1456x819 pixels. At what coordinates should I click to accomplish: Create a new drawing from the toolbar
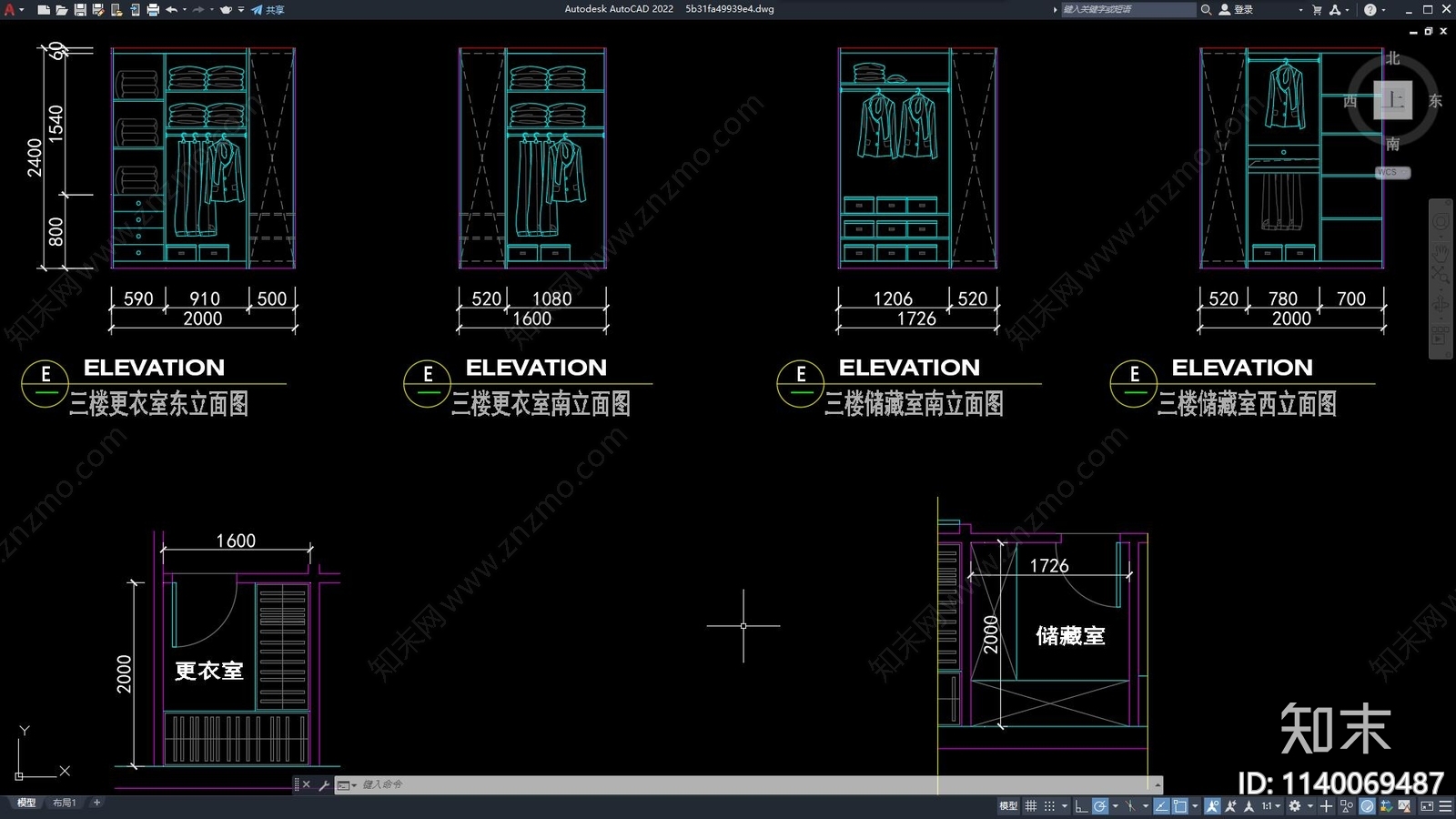pyautogui.click(x=44, y=9)
